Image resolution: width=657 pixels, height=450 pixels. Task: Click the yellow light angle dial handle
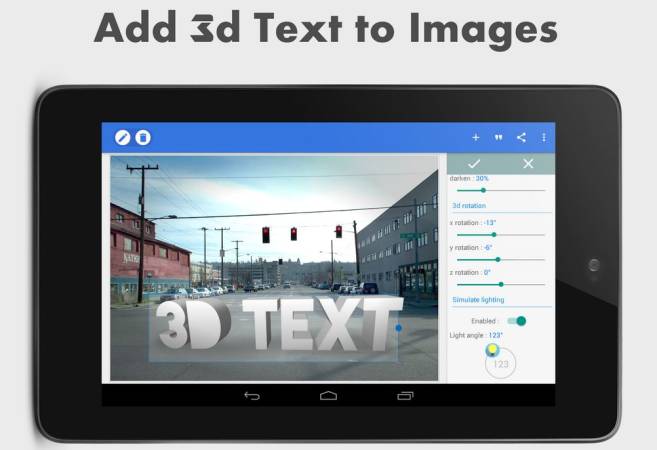pos(492,350)
